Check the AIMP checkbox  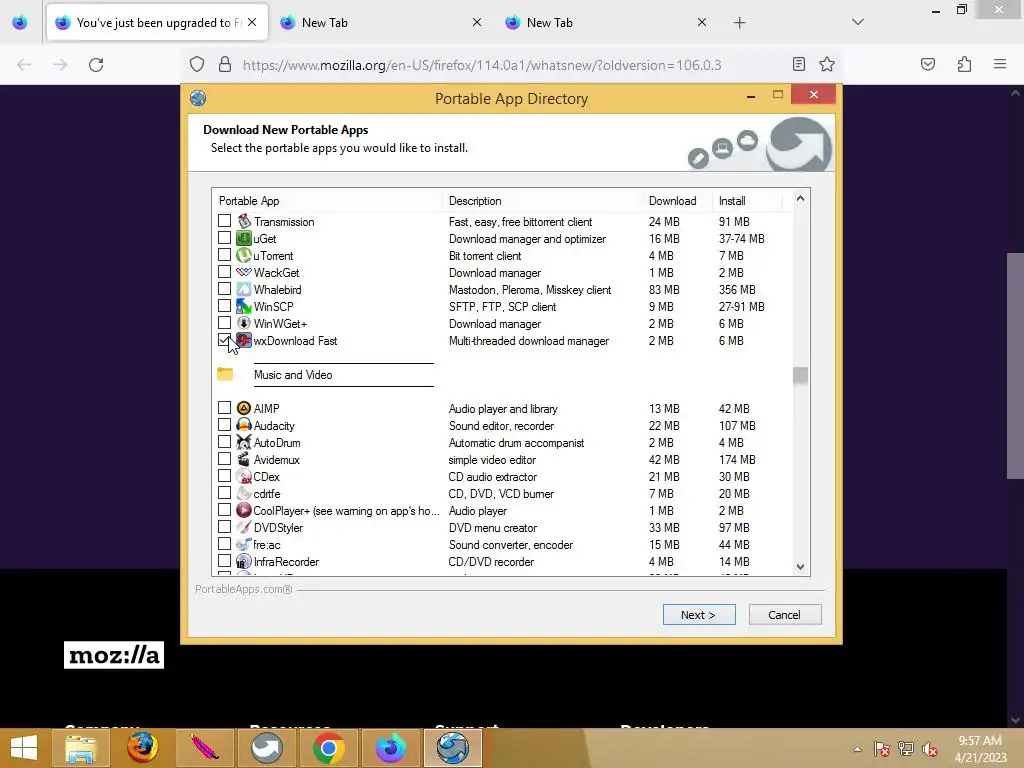coord(224,408)
